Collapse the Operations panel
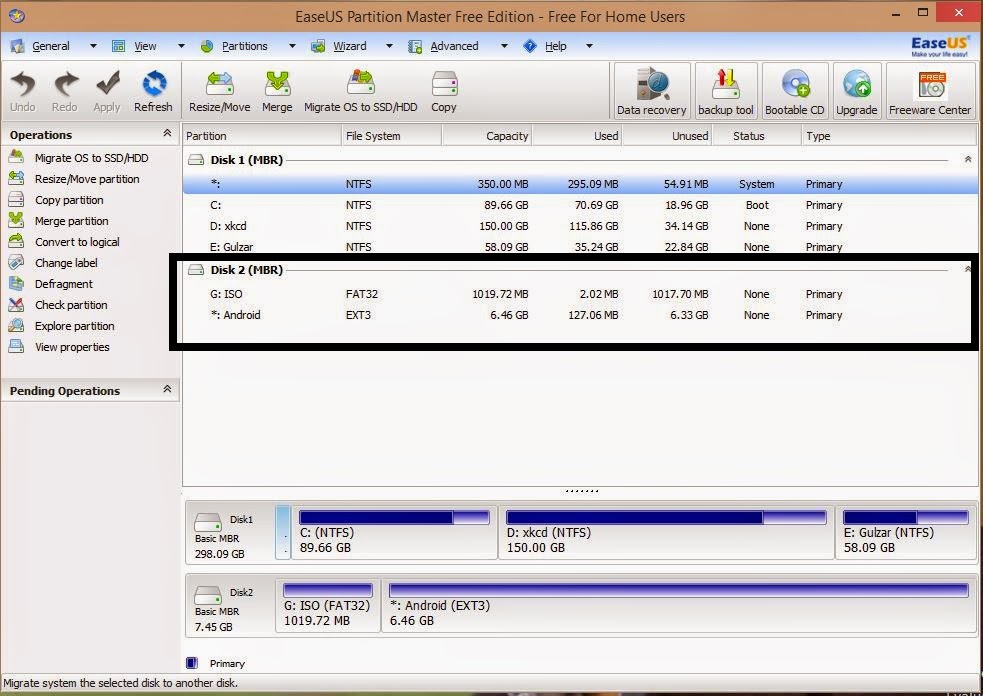Screen dimensions: 983x696 tap(167, 133)
